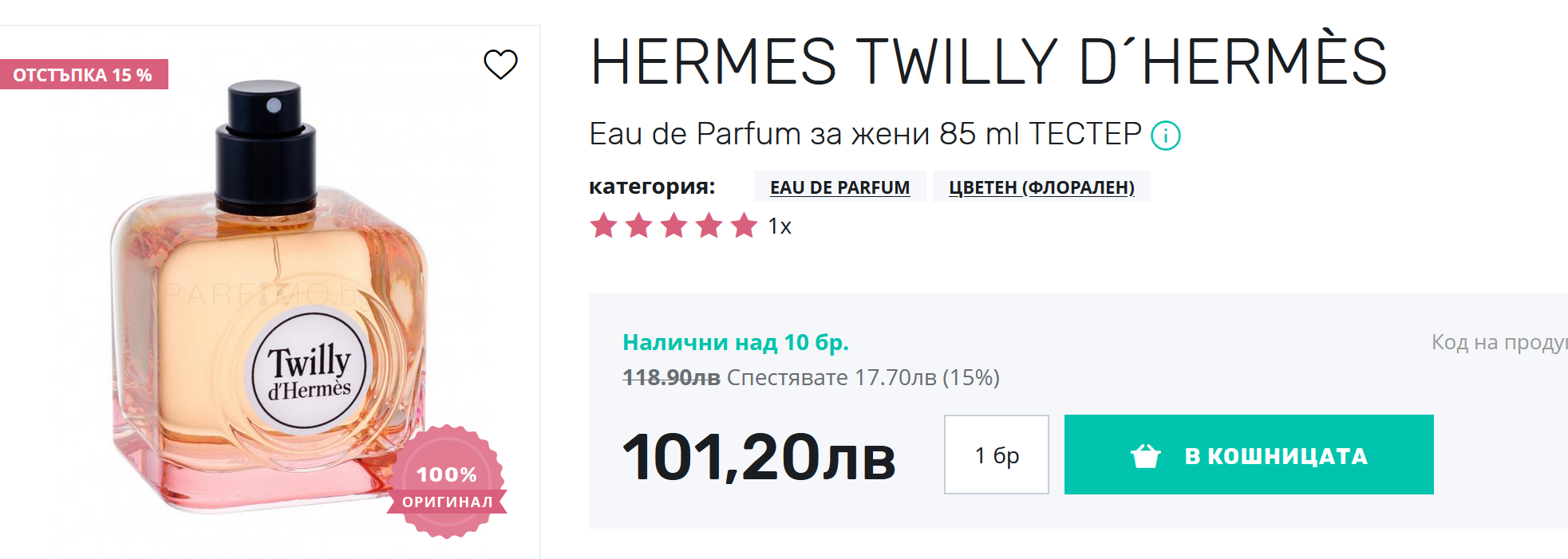Image resolution: width=1568 pixels, height=559 pixels.
Task: Click the crossed-out 118.90лв price
Action: coord(671,377)
